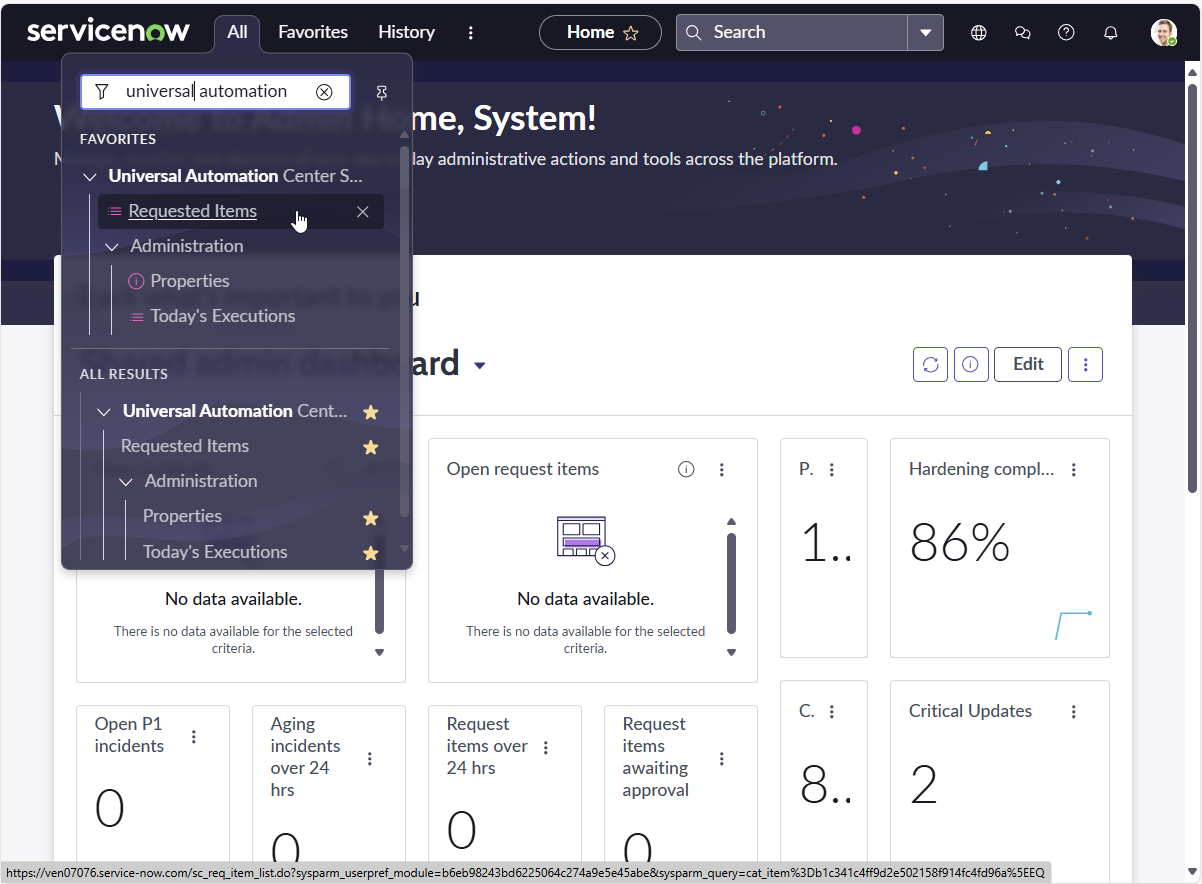Open Properties in All Results
This screenshot has width=1202, height=884.
point(182,516)
